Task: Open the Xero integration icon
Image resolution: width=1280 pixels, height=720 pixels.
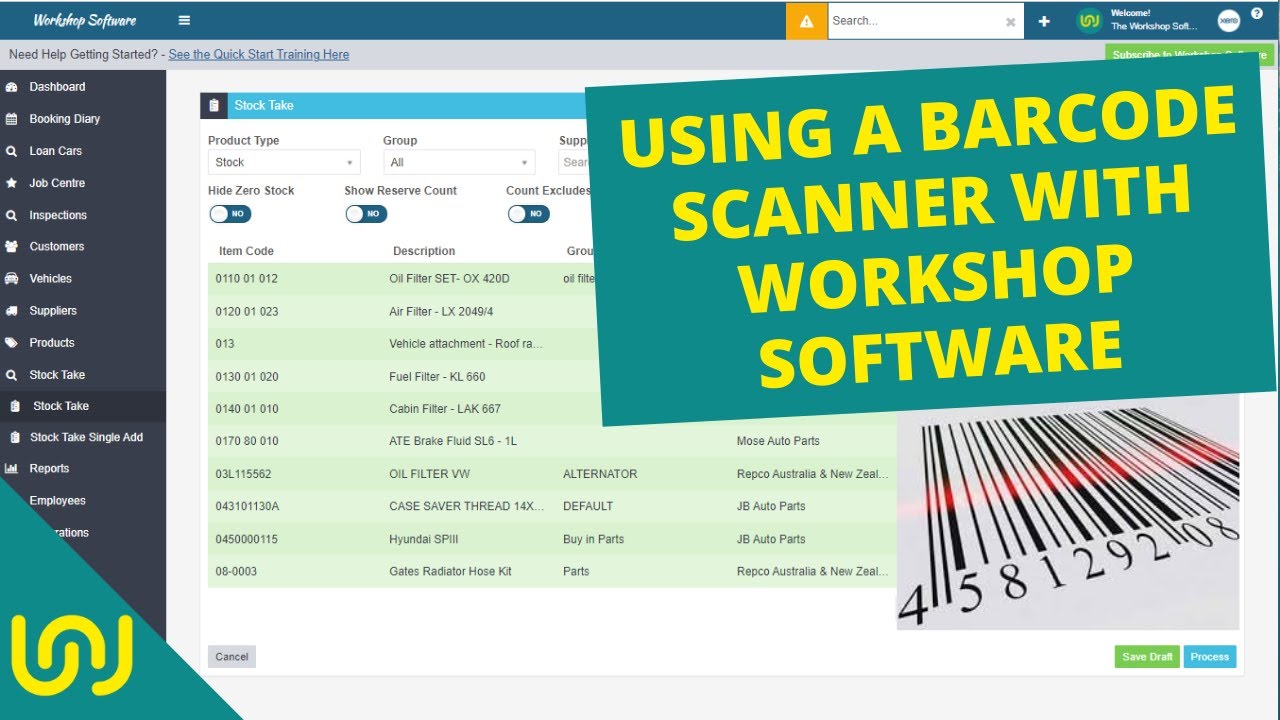Action: pos(1229,21)
